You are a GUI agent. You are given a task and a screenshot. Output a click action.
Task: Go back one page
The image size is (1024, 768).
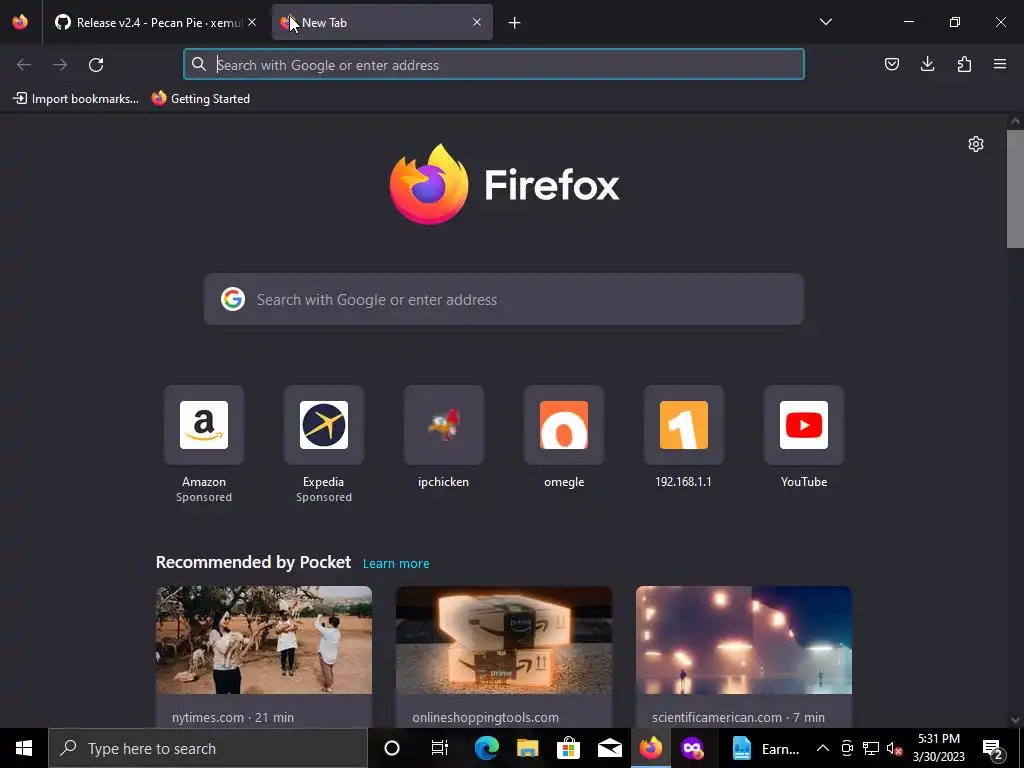(x=24, y=65)
